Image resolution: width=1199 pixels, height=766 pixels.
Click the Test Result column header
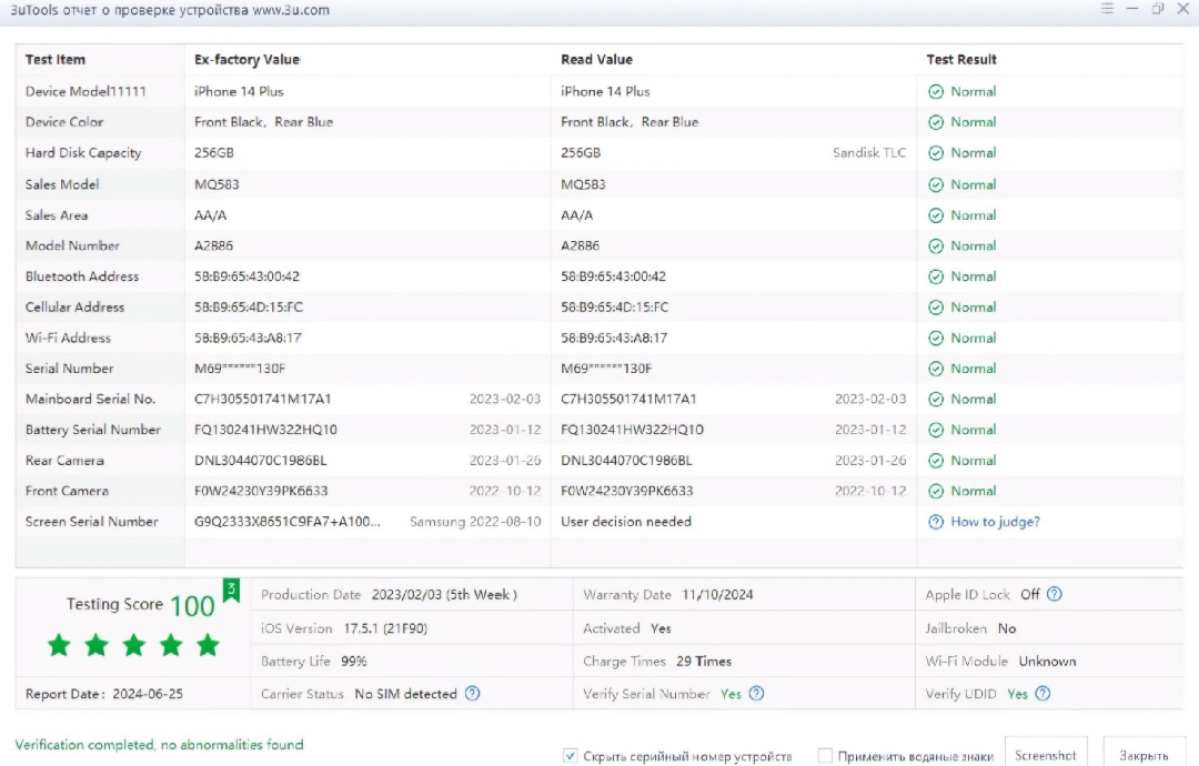pyautogui.click(x=961, y=59)
